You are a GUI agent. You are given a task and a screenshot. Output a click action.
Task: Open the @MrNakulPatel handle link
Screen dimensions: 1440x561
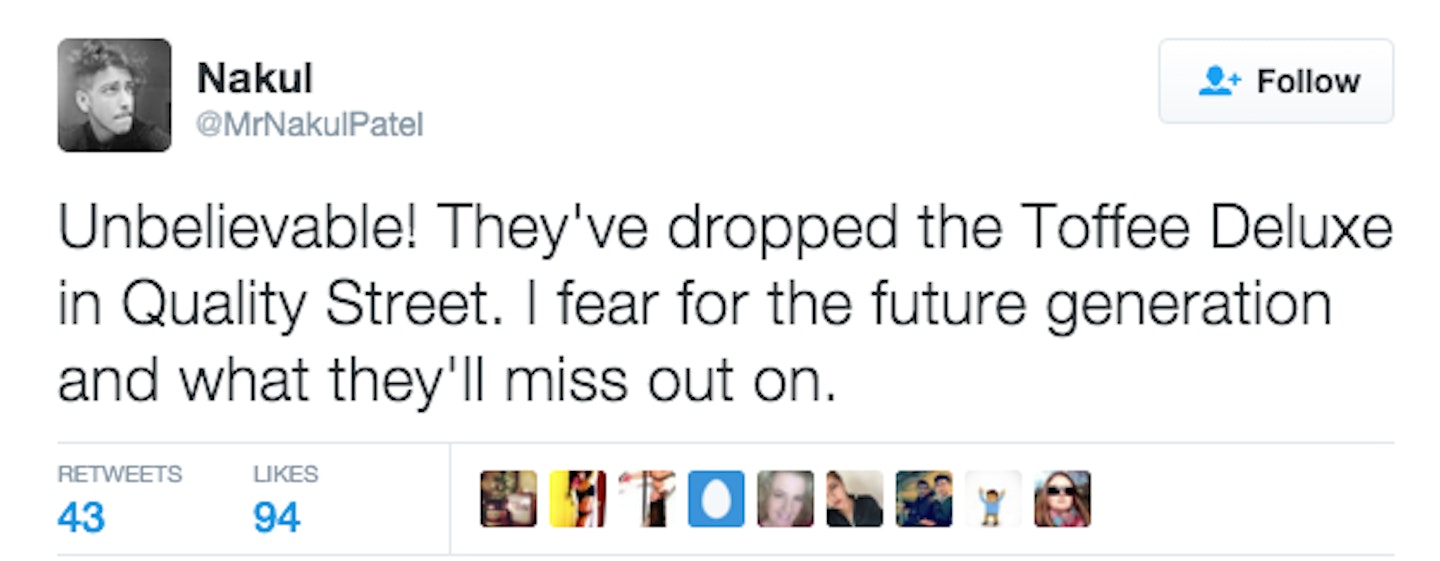click(310, 125)
